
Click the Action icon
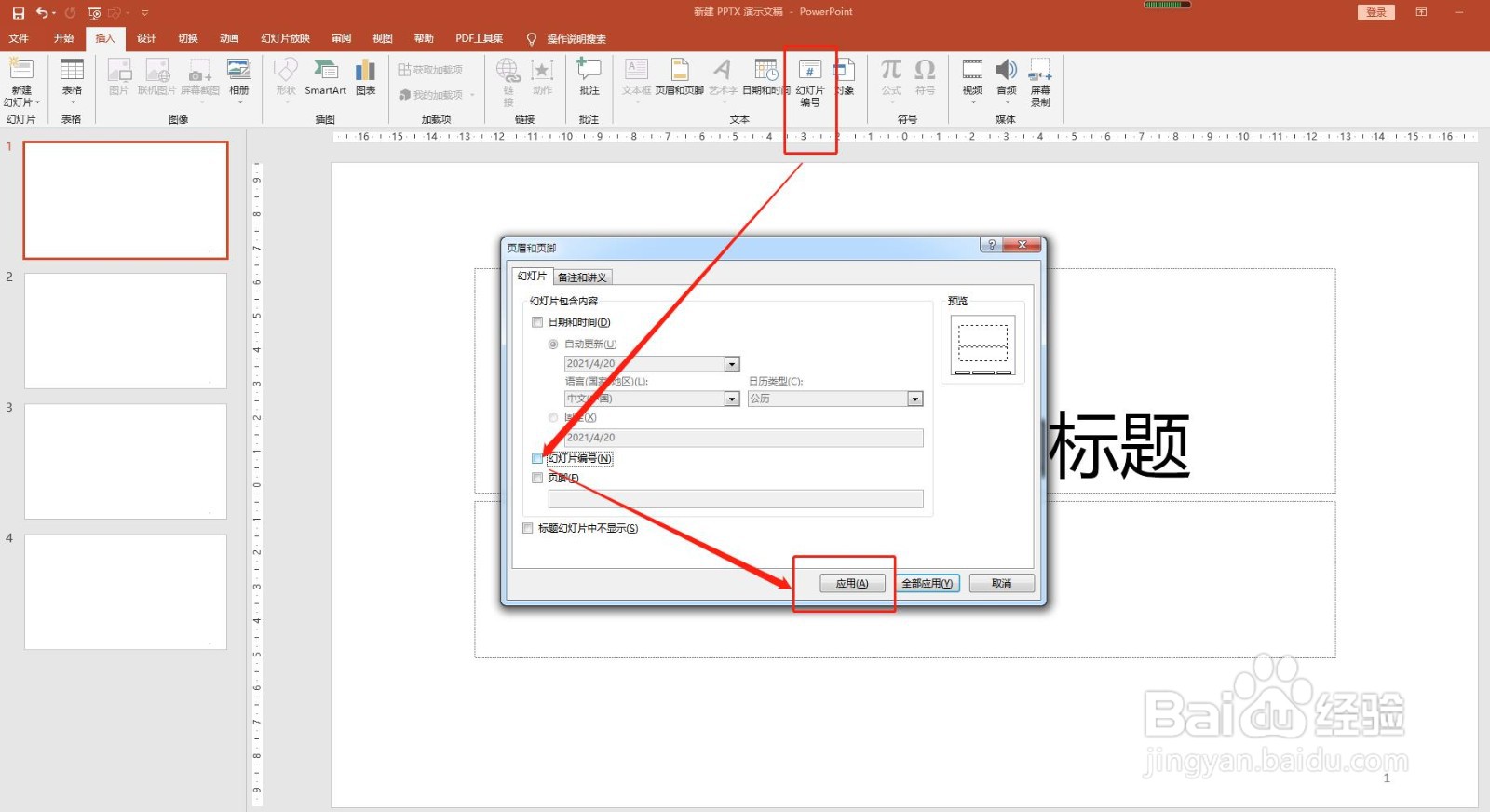(542, 71)
